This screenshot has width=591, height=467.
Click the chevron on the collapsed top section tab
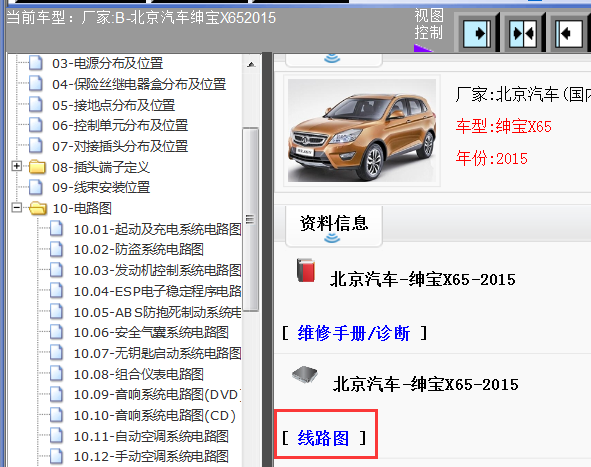click(332, 58)
